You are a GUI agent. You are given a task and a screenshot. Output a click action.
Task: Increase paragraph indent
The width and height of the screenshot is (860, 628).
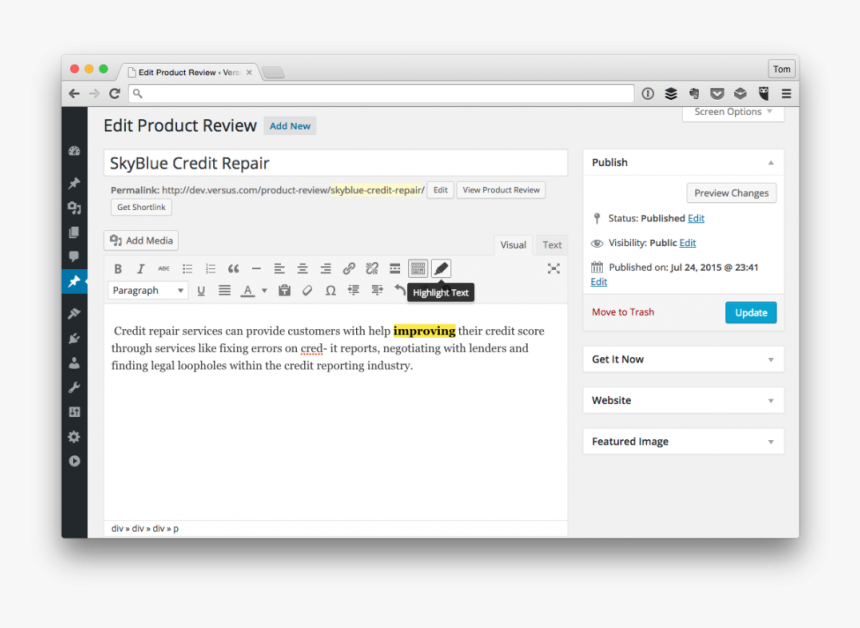(x=377, y=291)
